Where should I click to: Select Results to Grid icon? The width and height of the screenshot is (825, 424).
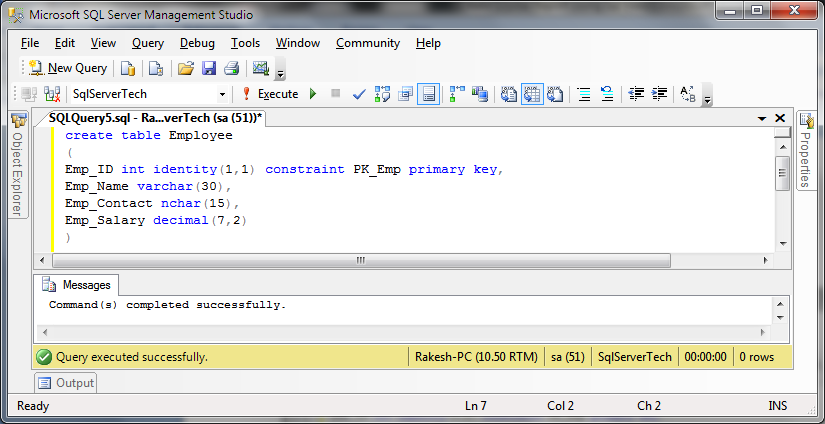(x=532, y=95)
